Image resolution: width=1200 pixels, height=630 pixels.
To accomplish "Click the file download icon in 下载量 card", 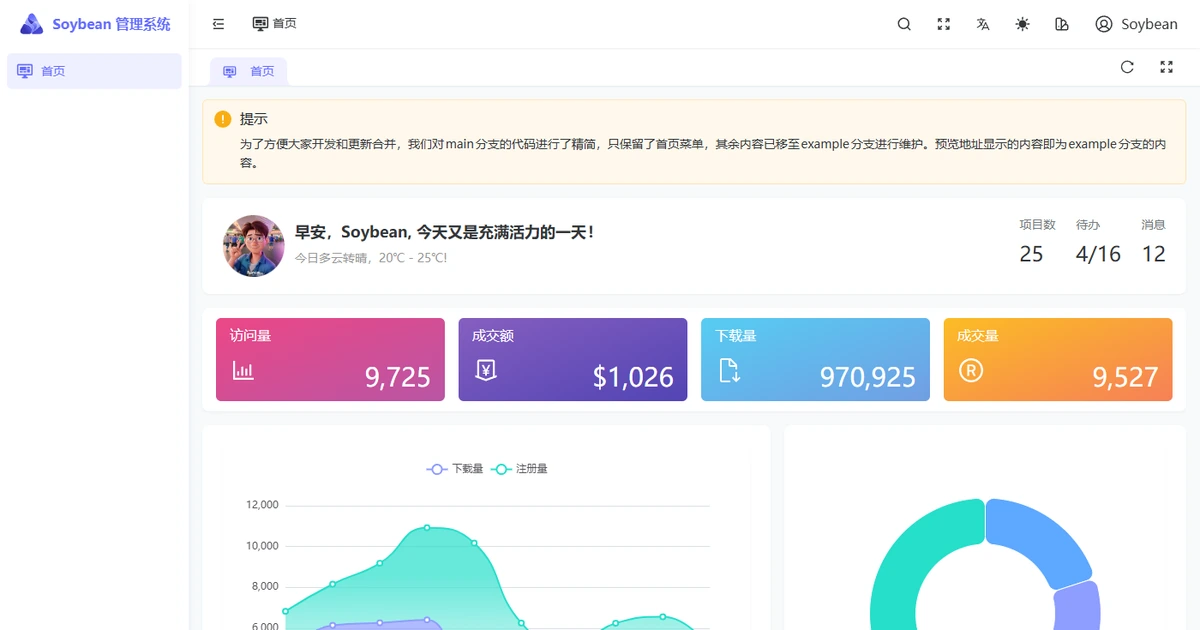I will (x=729, y=370).
